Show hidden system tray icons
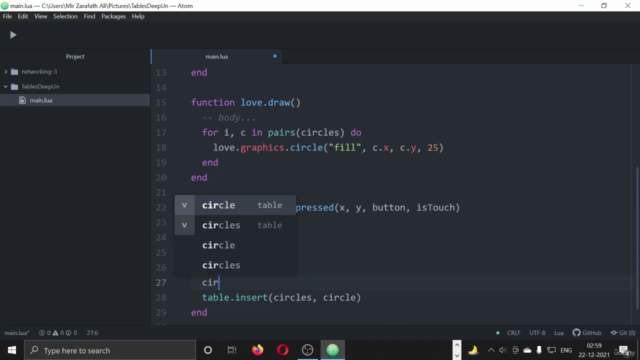Image resolution: width=640 pixels, height=360 pixels. click(491, 350)
